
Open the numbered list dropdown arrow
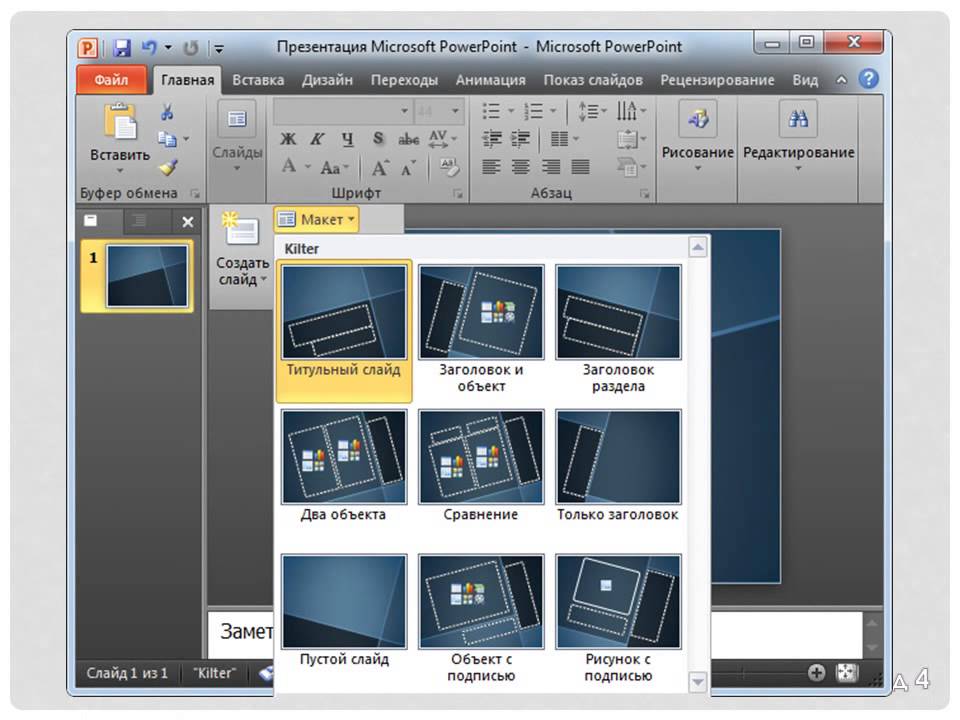click(553, 111)
